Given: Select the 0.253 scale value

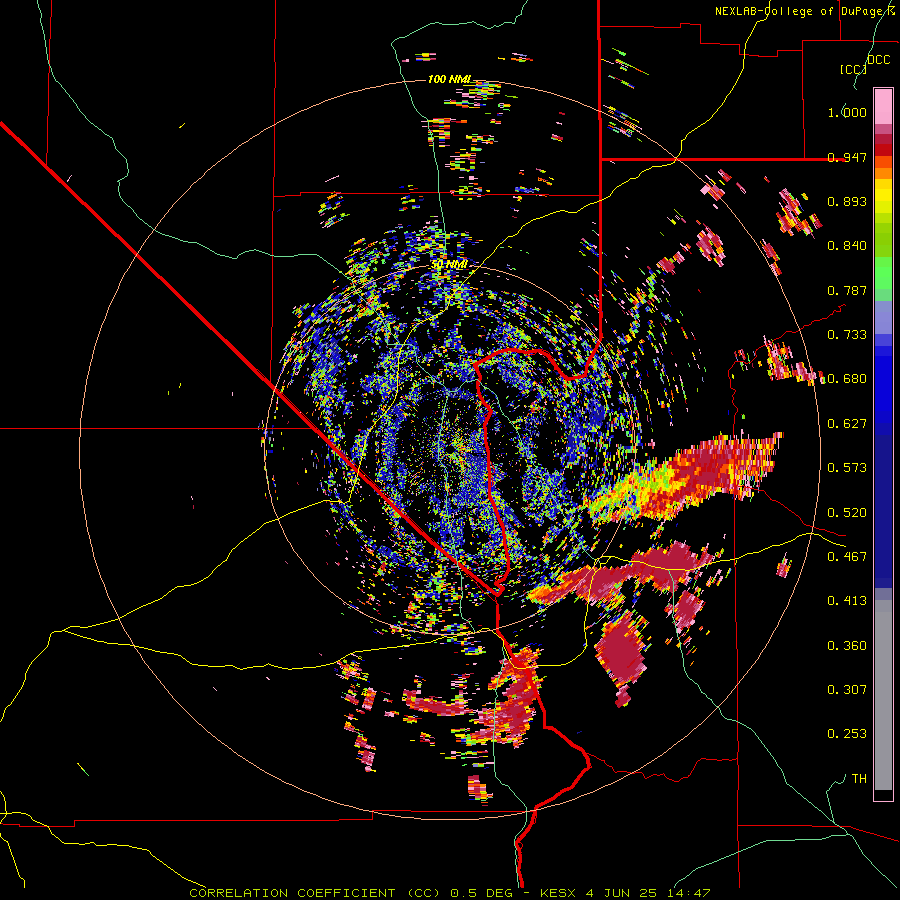Looking at the screenshot, I should 847,734.
